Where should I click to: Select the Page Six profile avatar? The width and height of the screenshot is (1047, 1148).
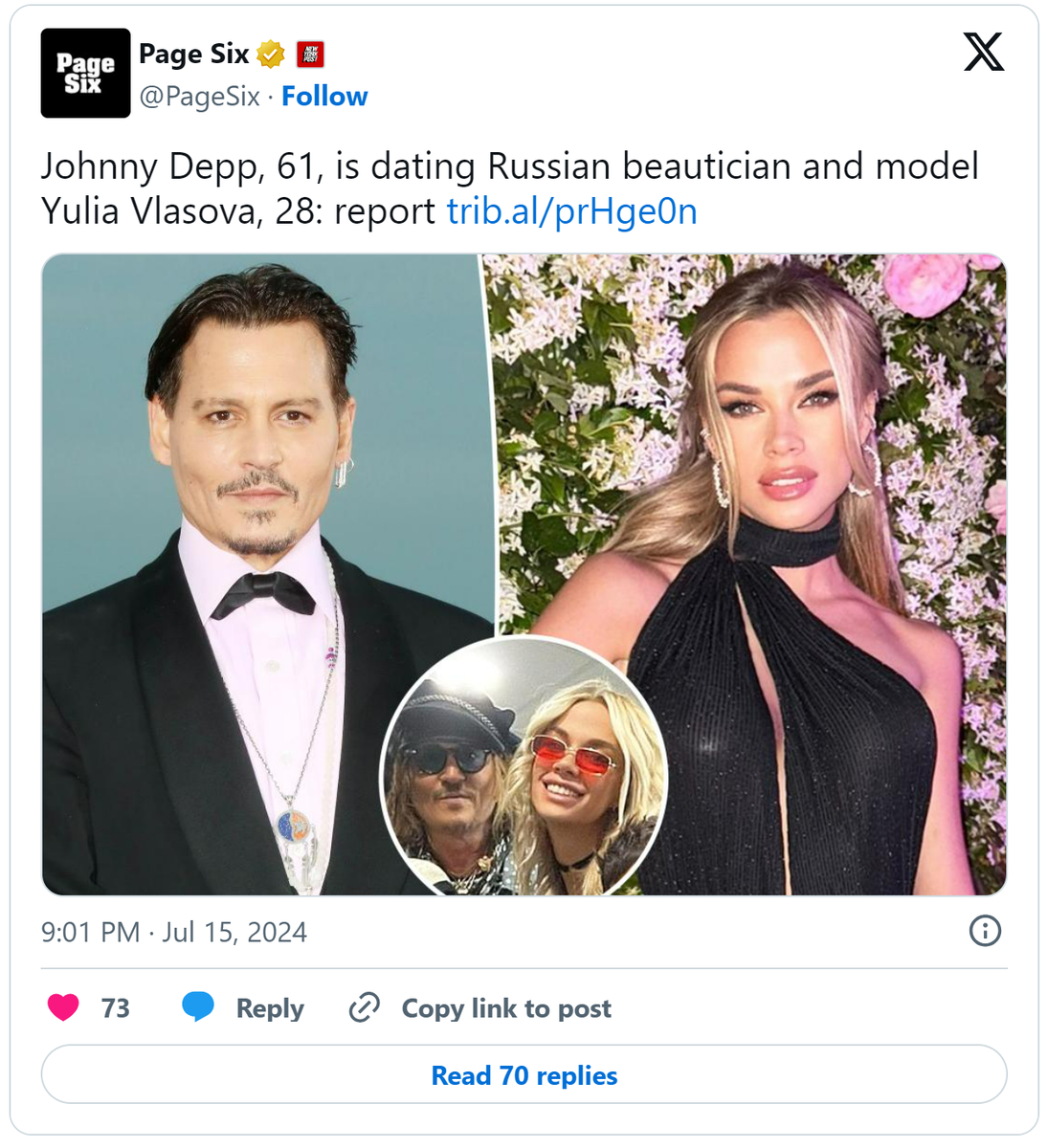pyautogui.click(x=85, y=73)
